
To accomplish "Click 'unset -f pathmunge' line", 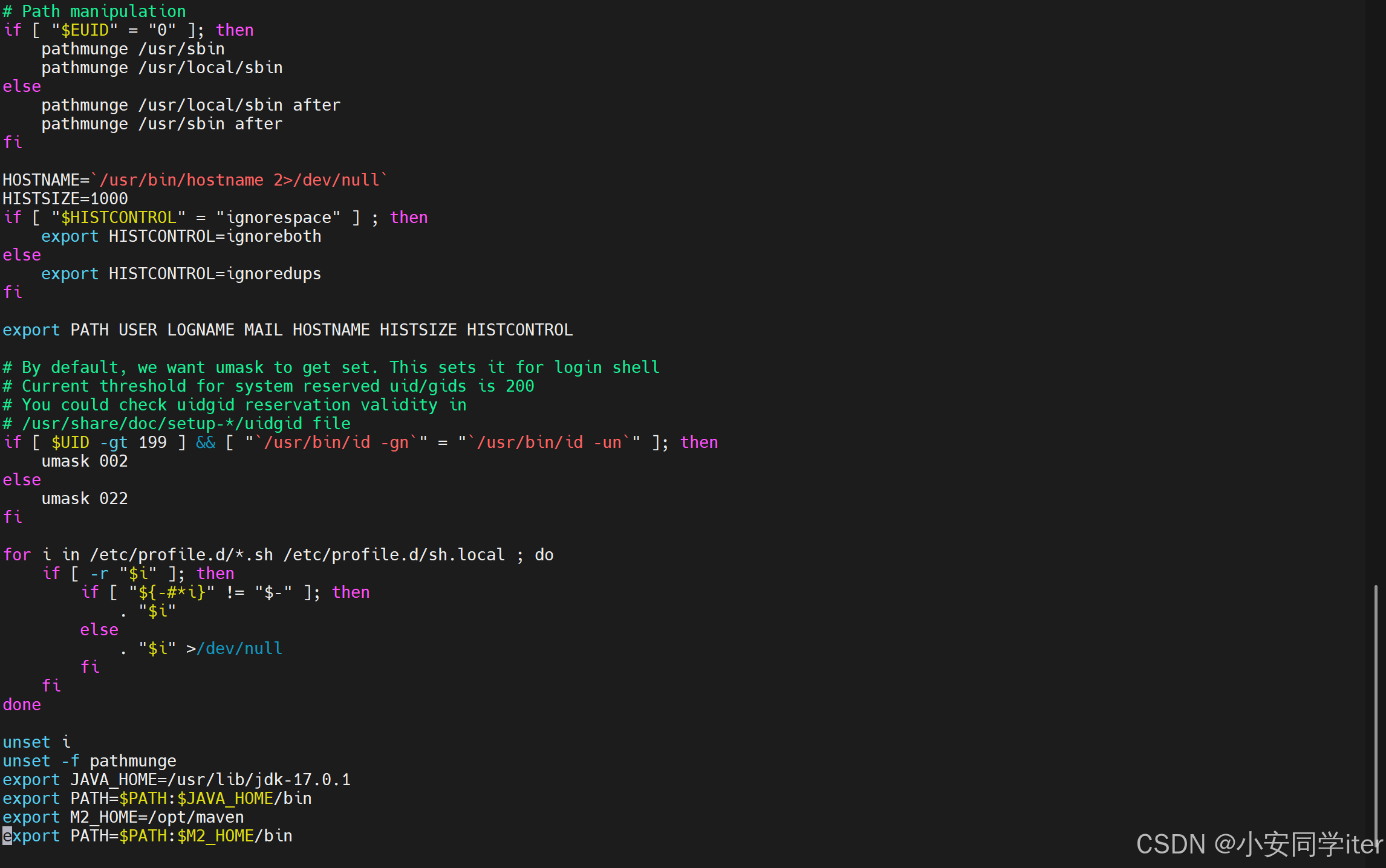I will (89, 761).
